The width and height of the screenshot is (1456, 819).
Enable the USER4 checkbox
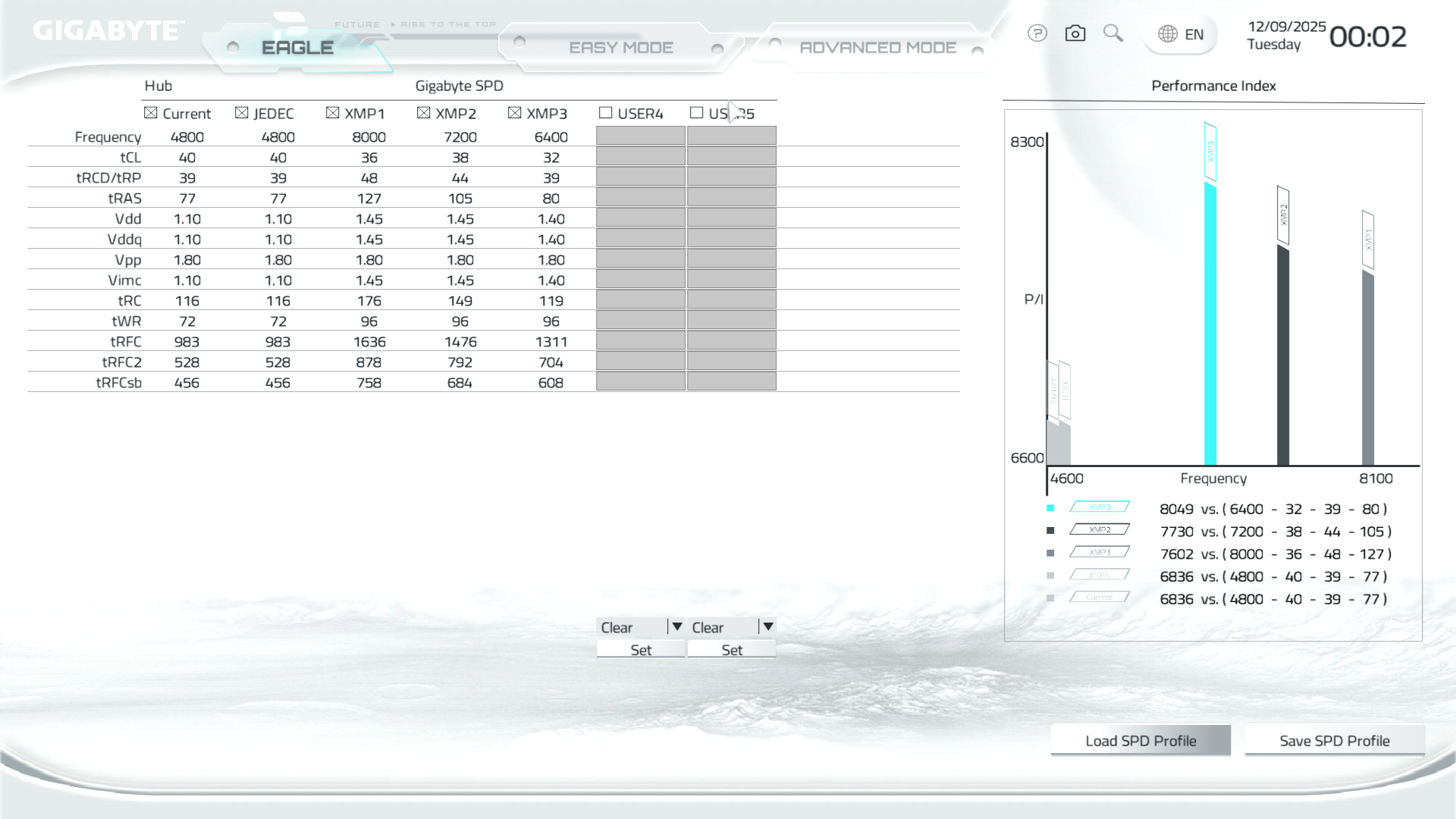point(605,113)
